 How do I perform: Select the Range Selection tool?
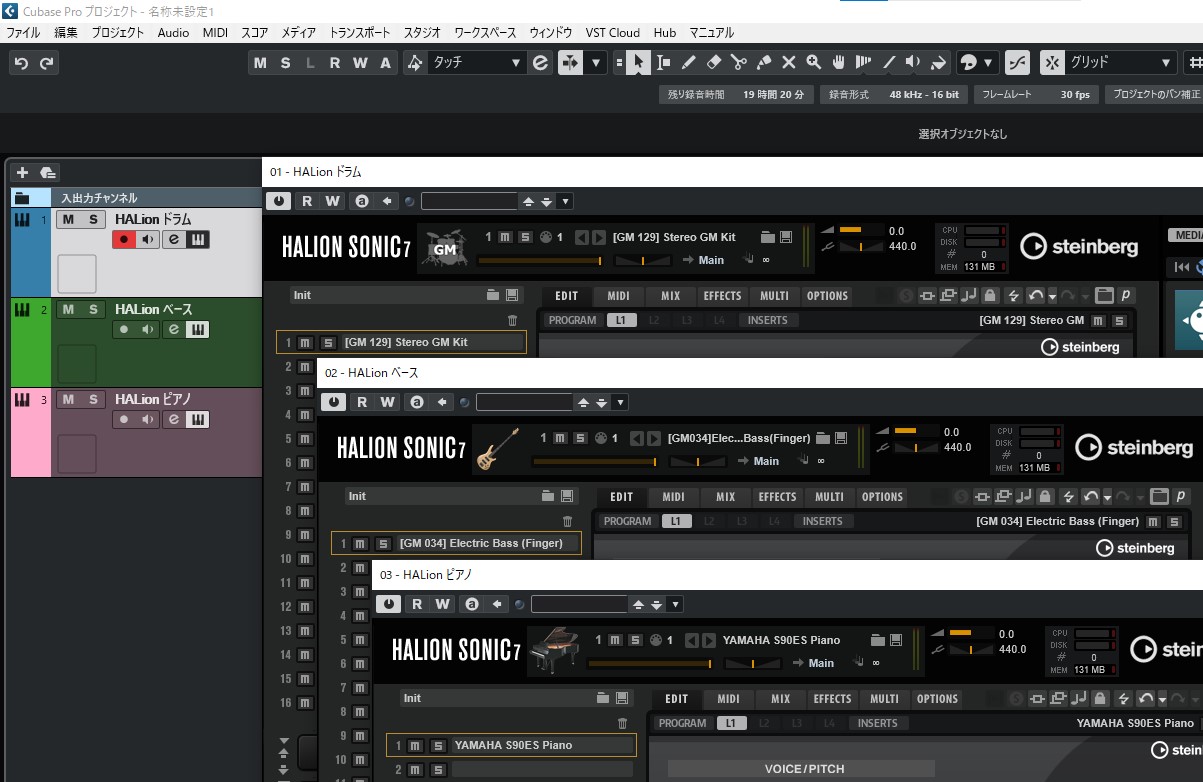coord(663,62)
